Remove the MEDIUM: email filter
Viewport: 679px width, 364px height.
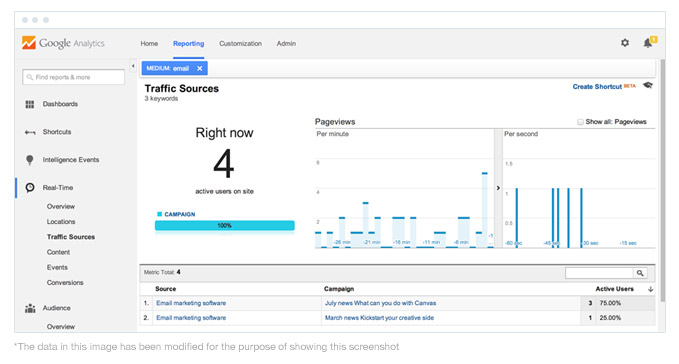pyautogui.click(x=200, y=68)
